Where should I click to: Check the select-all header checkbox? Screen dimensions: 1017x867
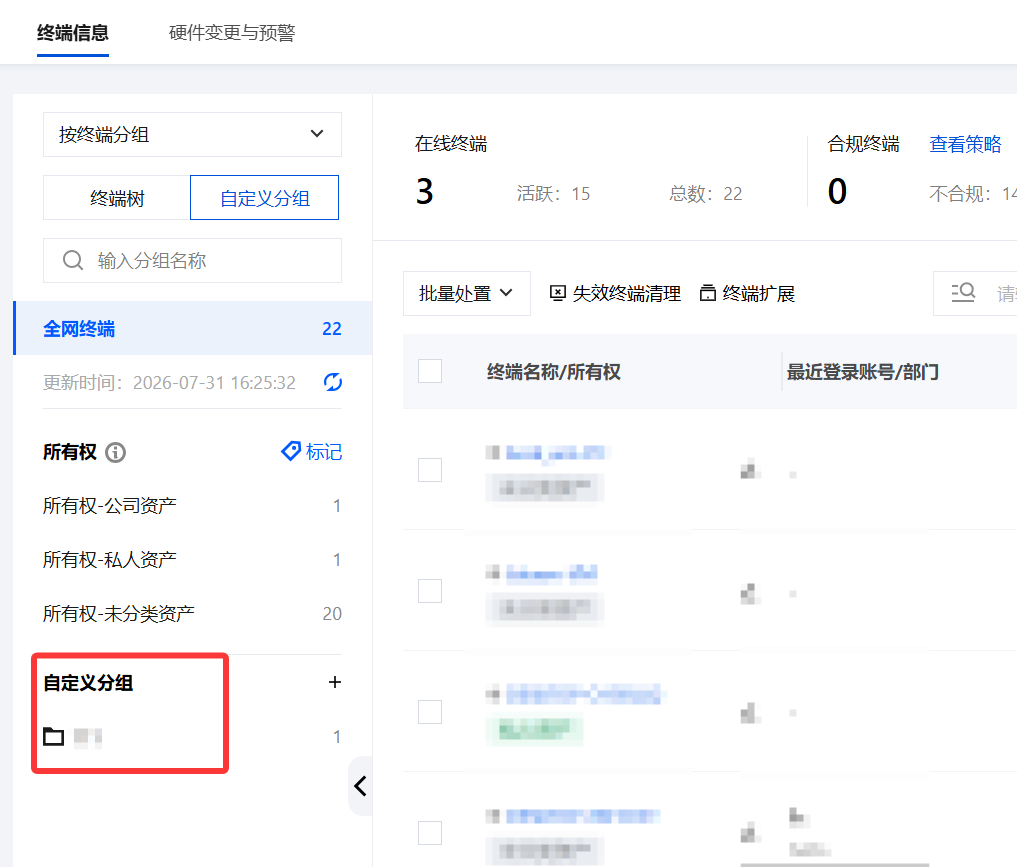[430, 371]
